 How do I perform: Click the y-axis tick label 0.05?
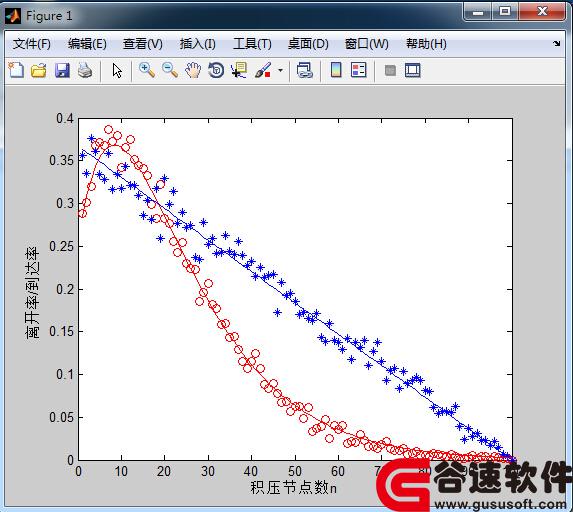coord(61,417)
